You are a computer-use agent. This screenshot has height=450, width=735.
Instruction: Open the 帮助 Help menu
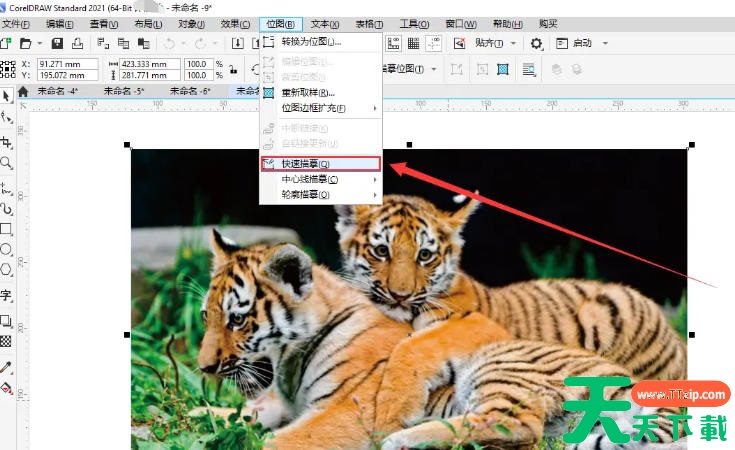[x=508, y=24]
